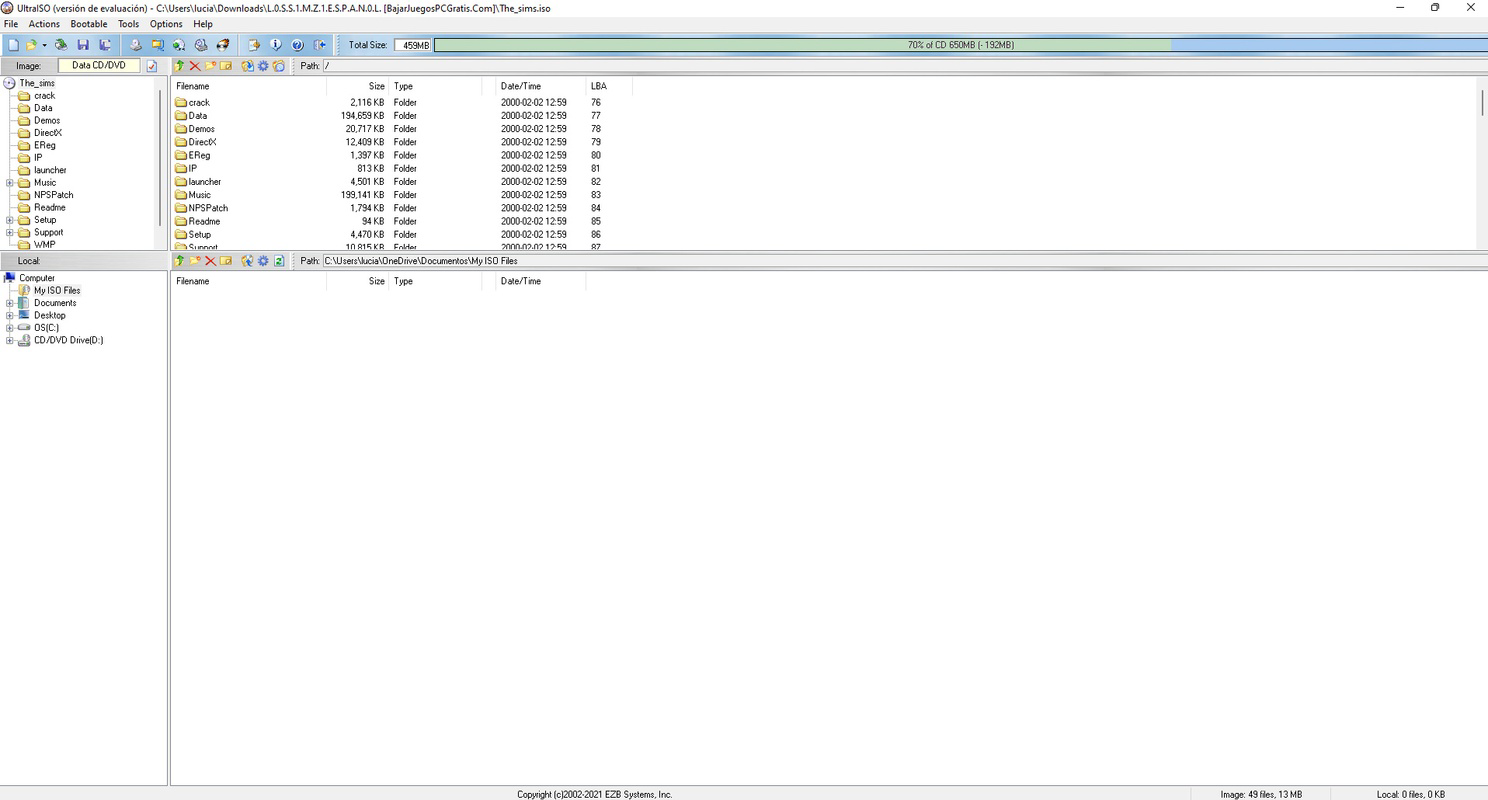The height and width of the screenshot is (800, 1488).
Task: Save the current ISO image
Action: [x=84, y=44]
